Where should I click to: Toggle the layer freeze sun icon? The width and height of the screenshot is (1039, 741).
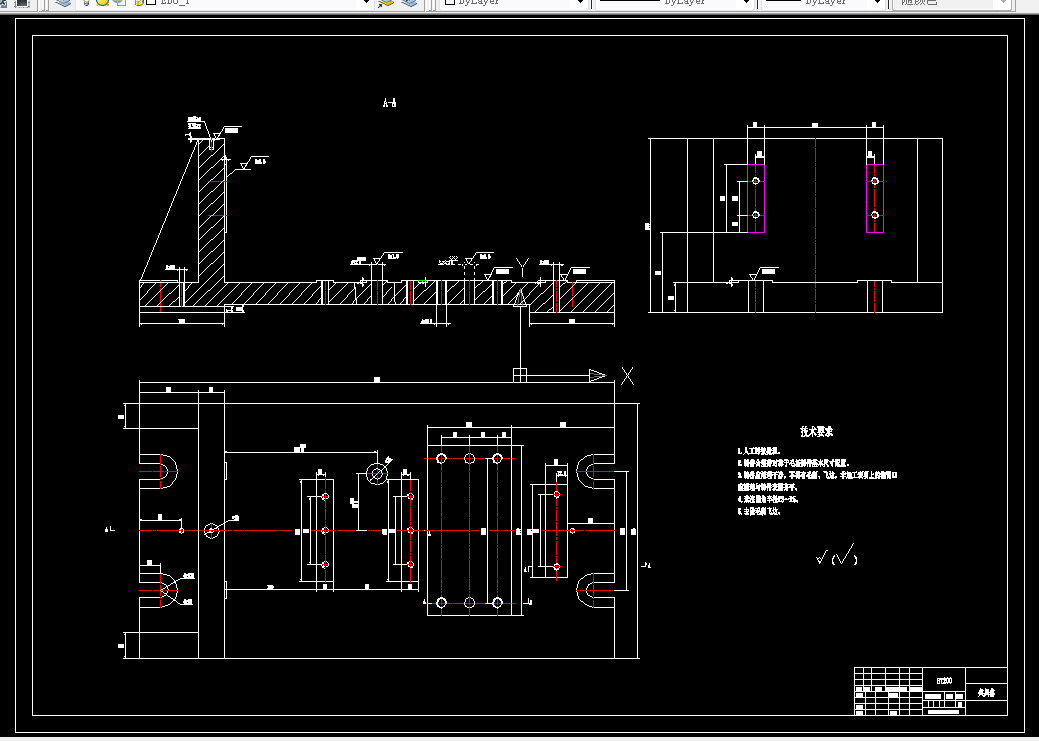click(103, 3)
